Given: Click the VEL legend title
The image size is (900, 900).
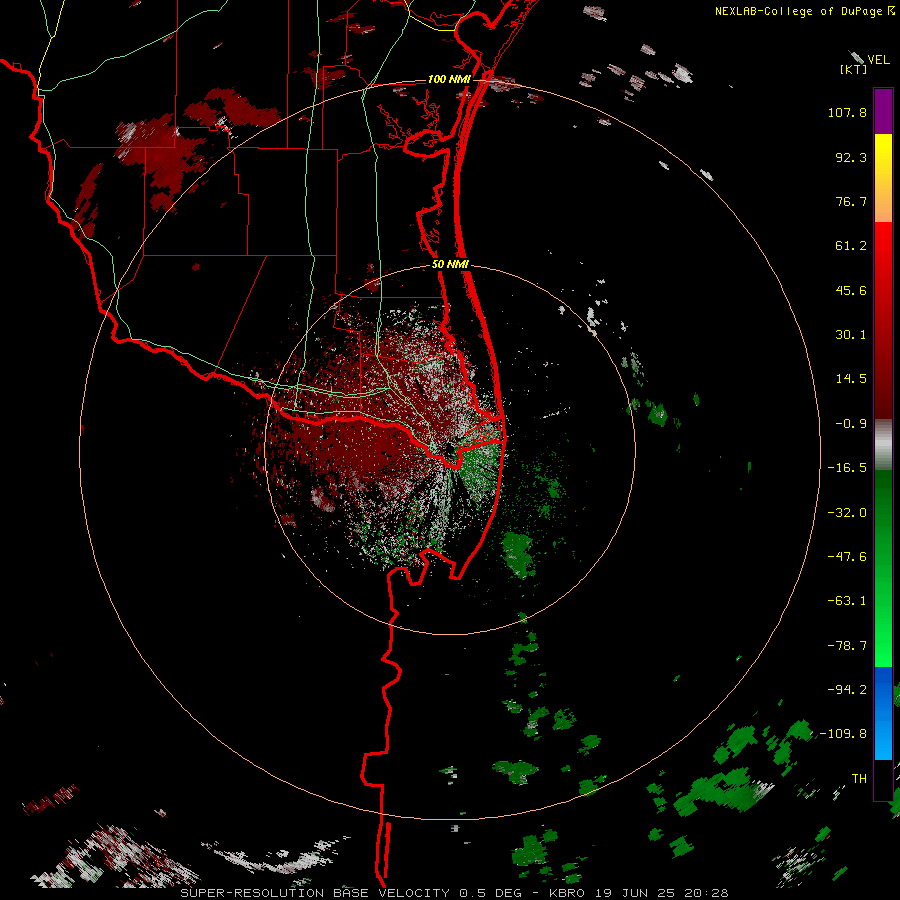Looking at the screenshot, I should tap(878, 60).
